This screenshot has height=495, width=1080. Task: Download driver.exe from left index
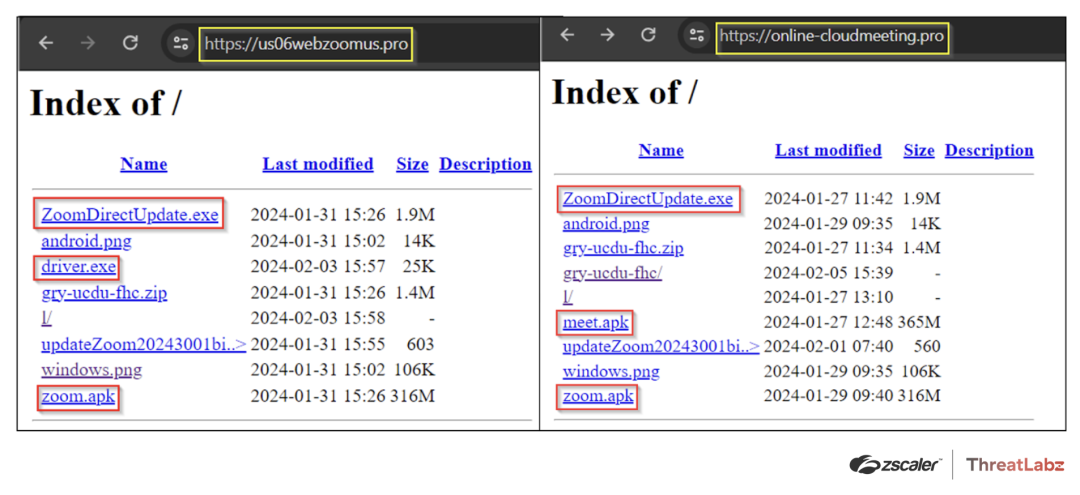79,267
